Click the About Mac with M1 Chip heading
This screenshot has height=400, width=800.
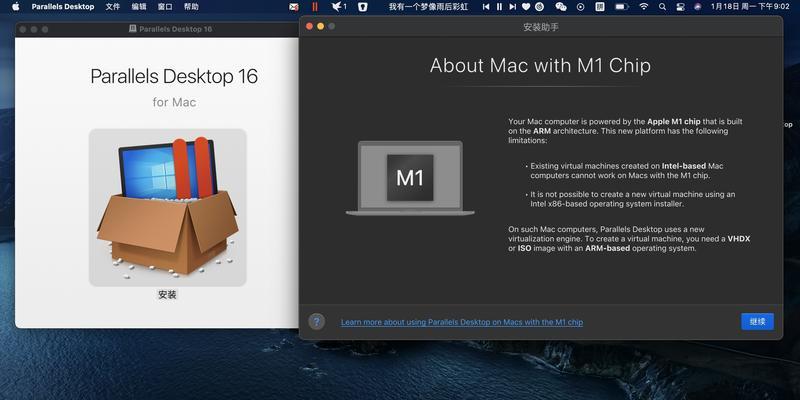[x=540, y=65]
